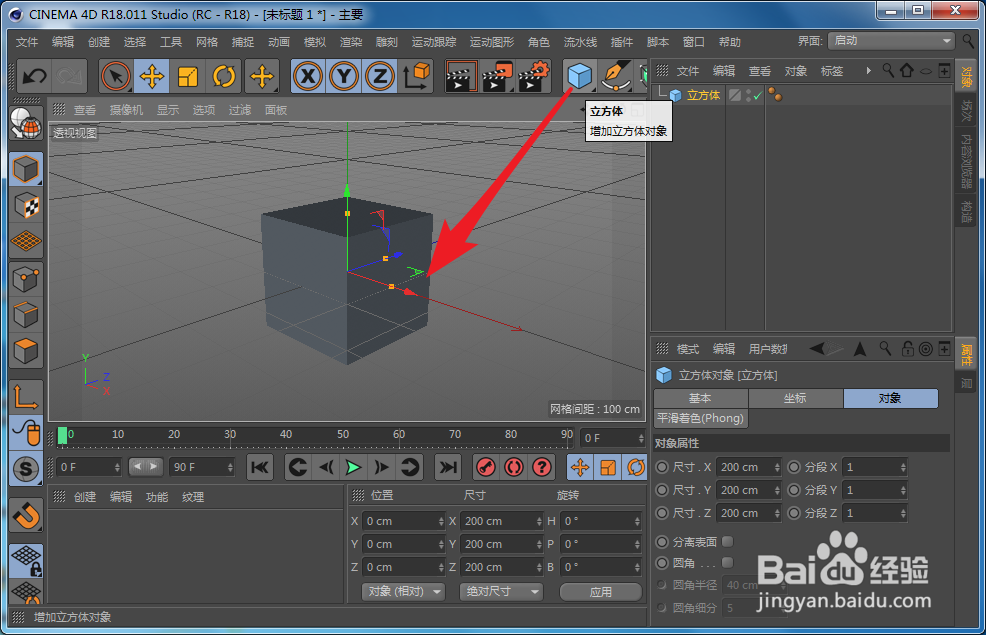Viewport: 986px width, 635px height.
Task: Toggle 尺寸 . X keyframe radio
Action: (662, 467)
